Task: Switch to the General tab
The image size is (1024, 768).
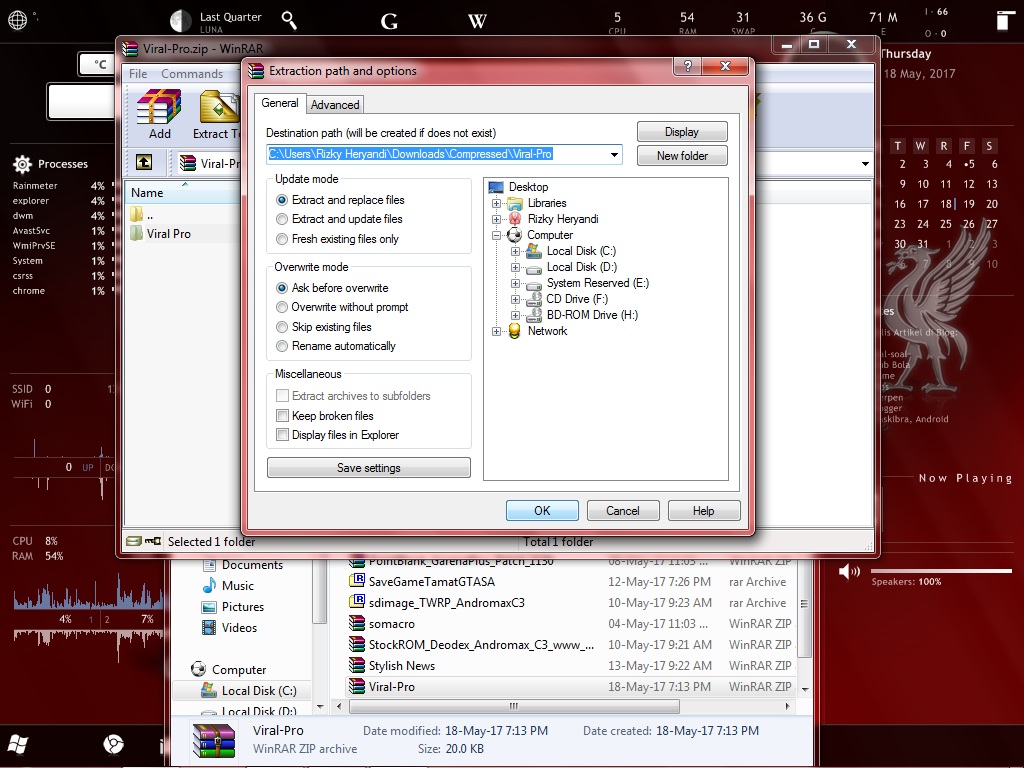Action: [x=280, y=103]
